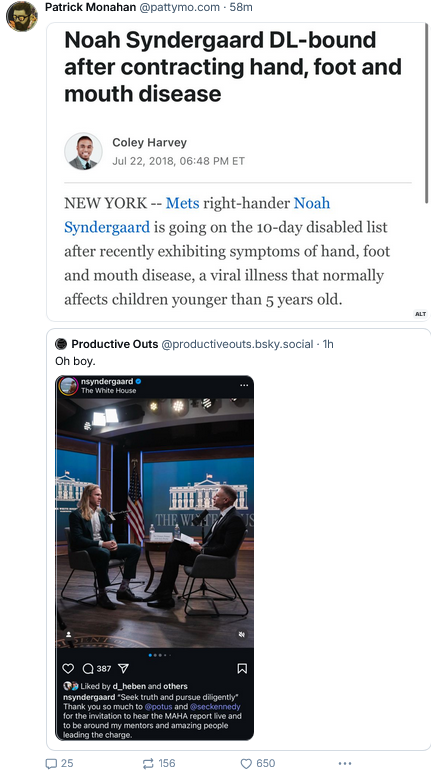This screenshot has height=774, width=431.
Task: Click the Mets link in the article
Action: pos(182,203)
